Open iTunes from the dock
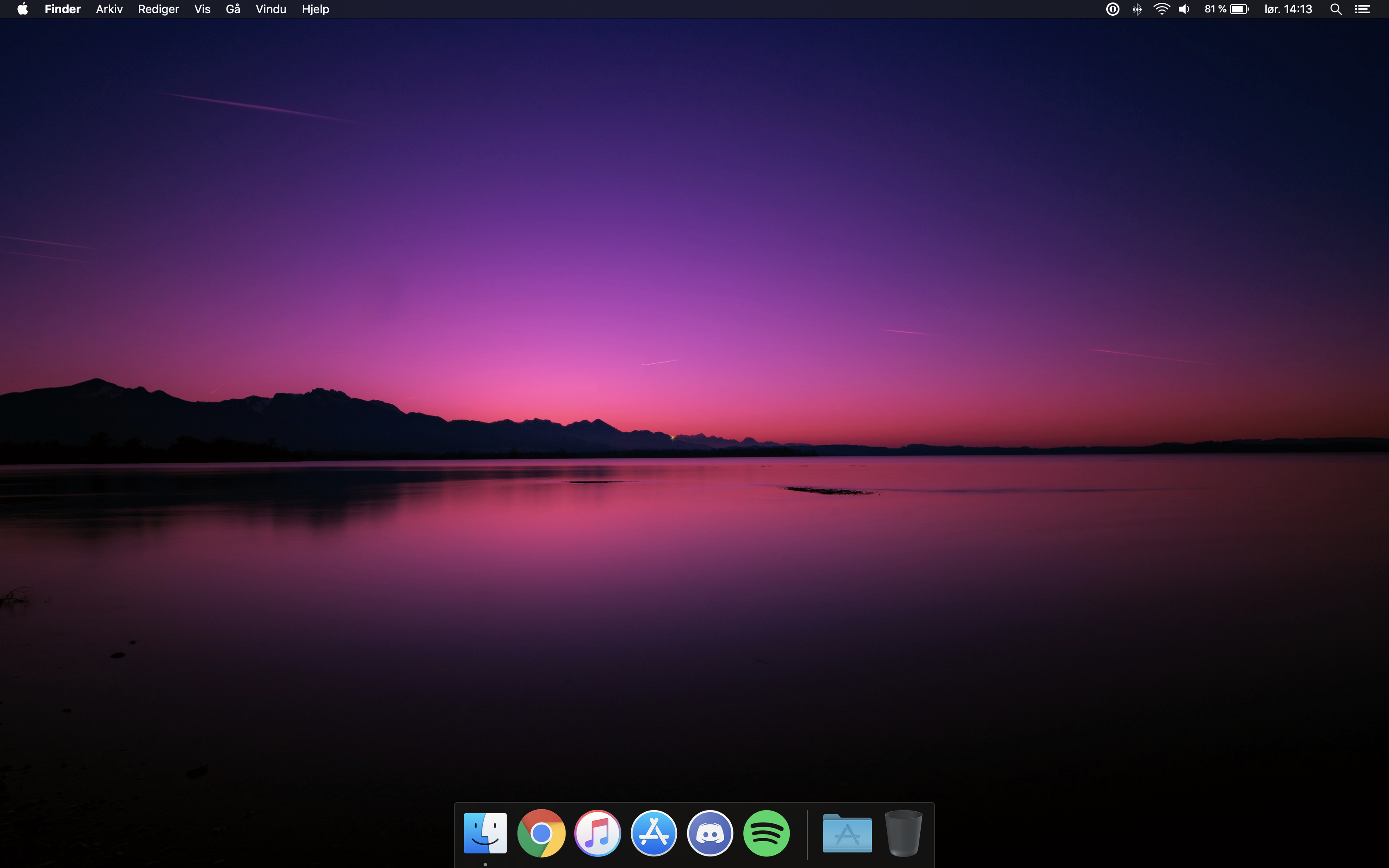1389x868 pixels. point(597,833)
